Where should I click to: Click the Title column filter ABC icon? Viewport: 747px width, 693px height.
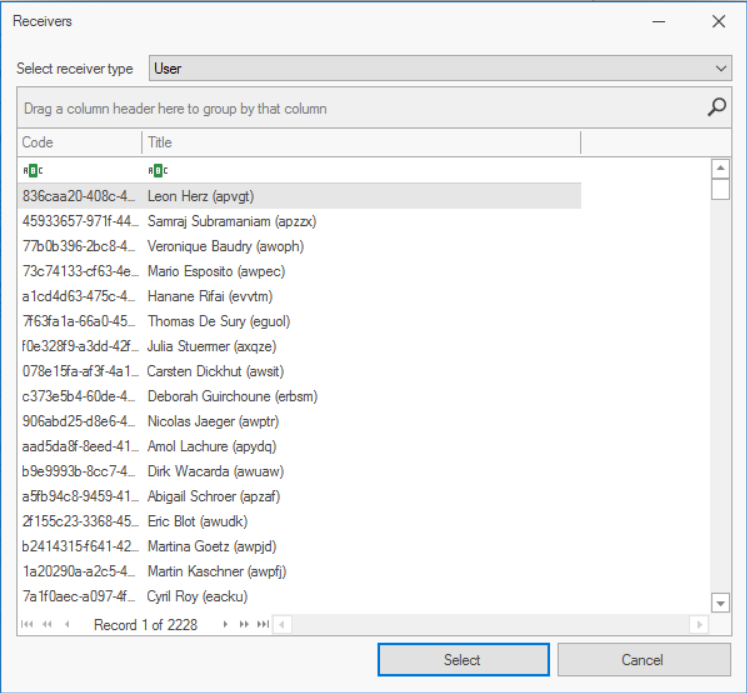(158, 171)
